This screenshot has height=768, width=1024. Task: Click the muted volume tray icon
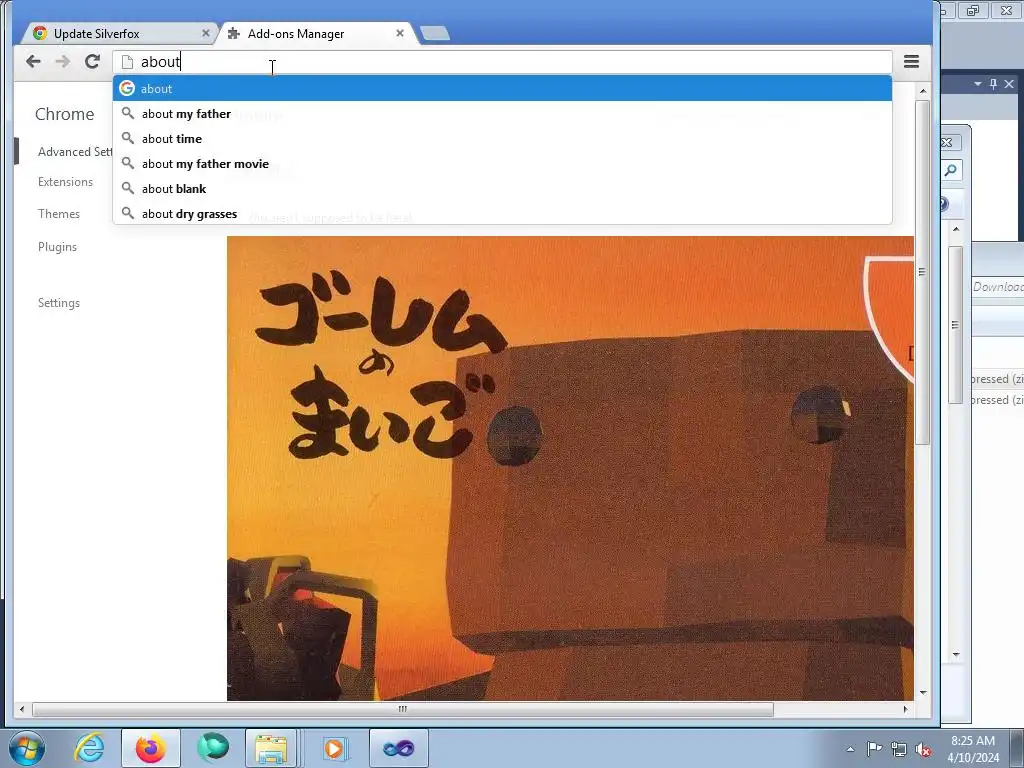pyautogui.click(x=923, y=749)
